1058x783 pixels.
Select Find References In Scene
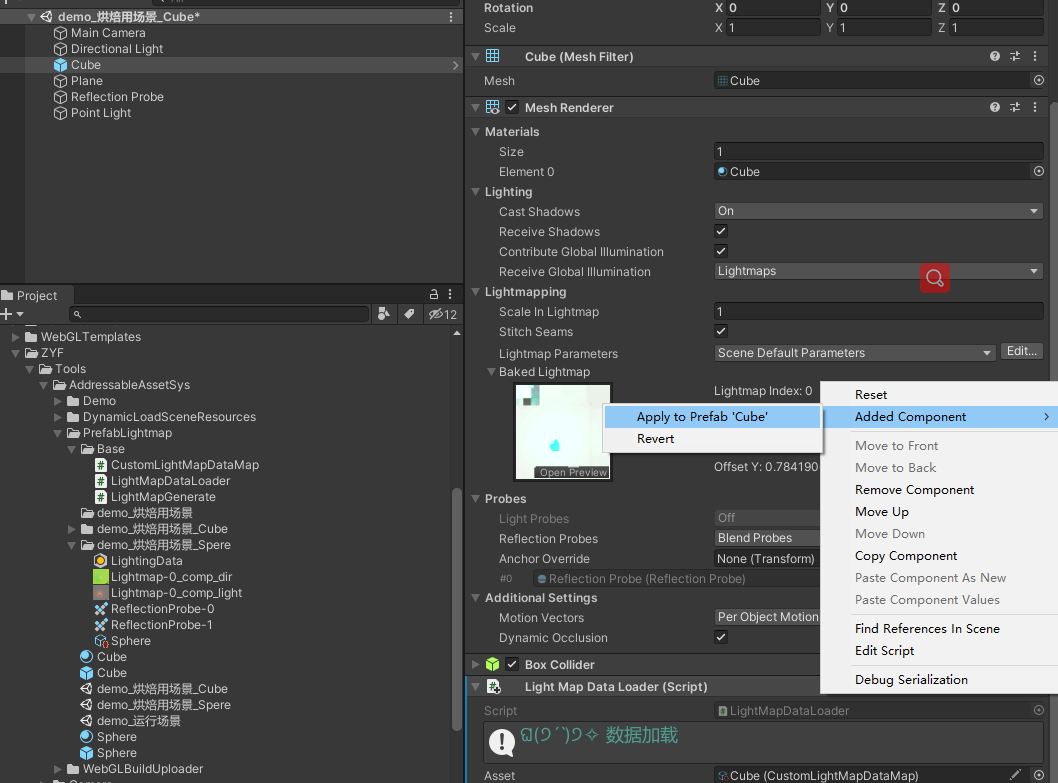[939, 628]
